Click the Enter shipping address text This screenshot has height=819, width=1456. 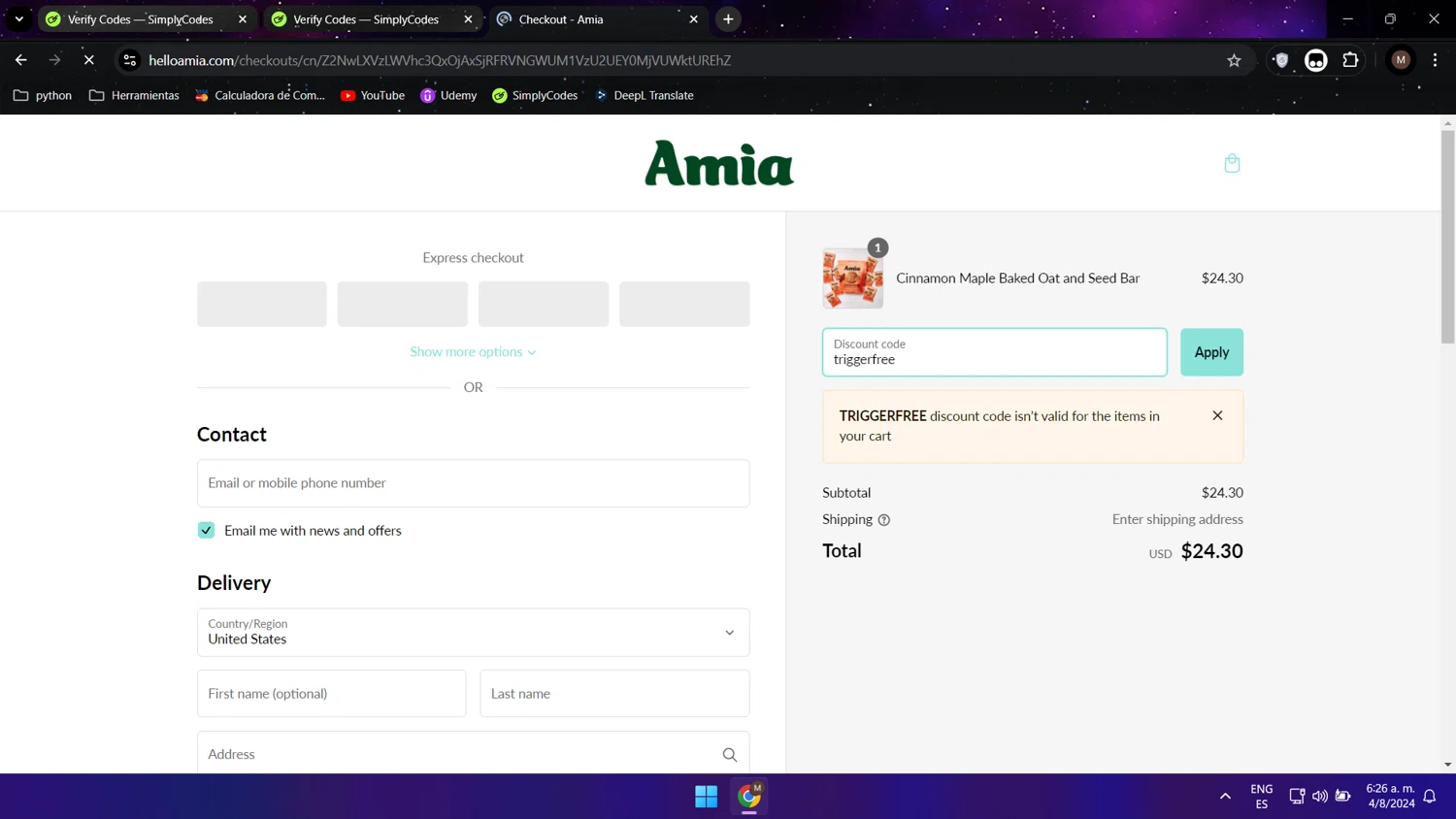(1177, 520)
